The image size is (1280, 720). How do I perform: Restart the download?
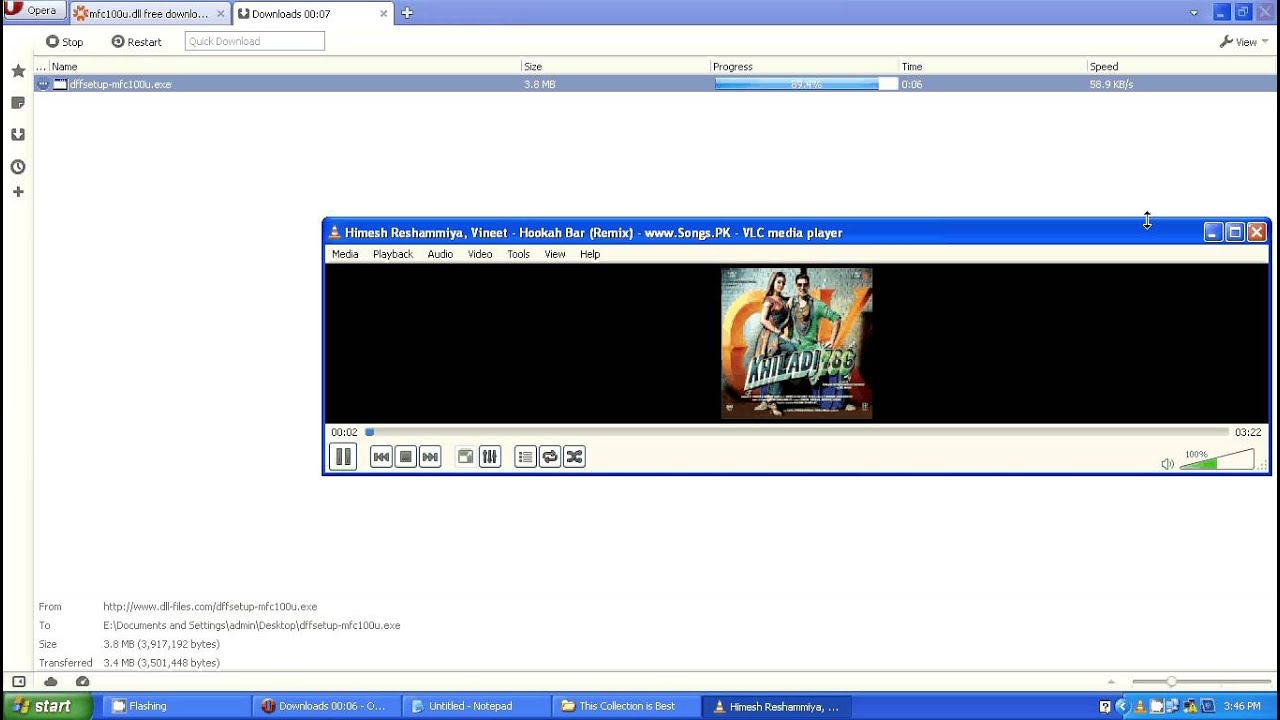pyautogui.click(x=136, y=42)
